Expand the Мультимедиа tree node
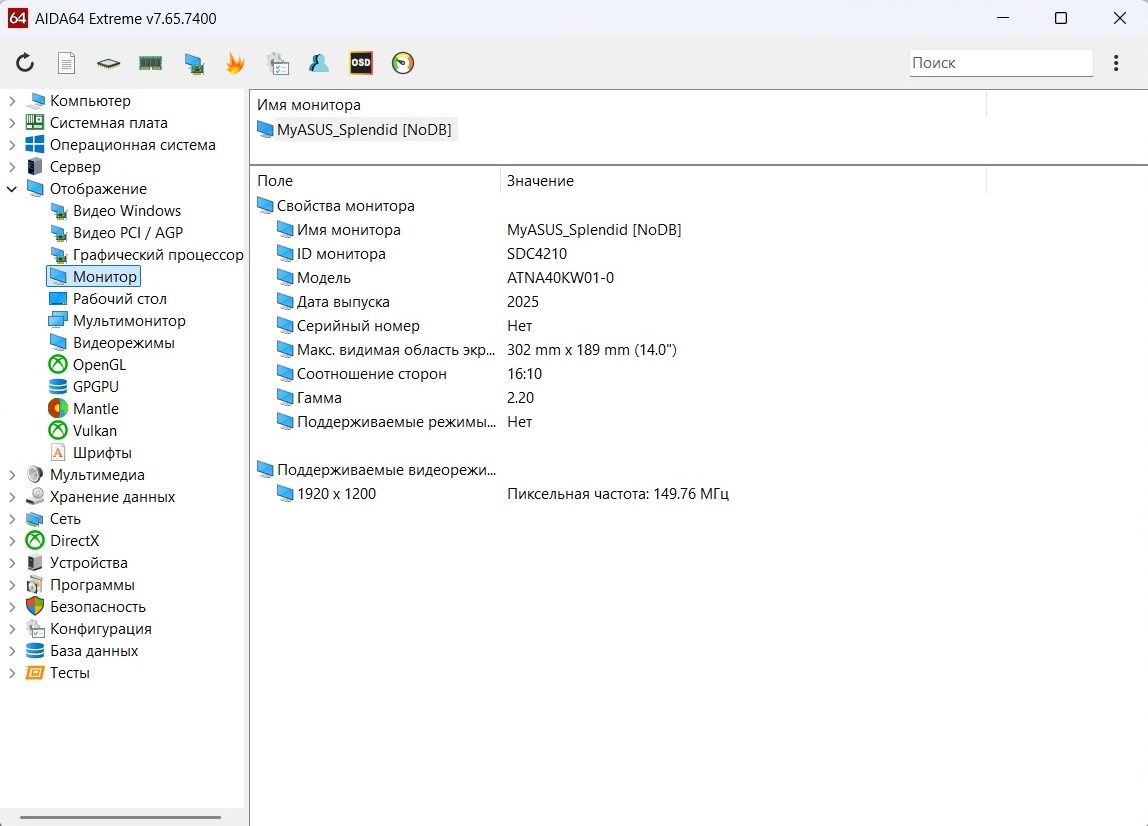The height and width of the screenshot is (826, 1148). 12,475
